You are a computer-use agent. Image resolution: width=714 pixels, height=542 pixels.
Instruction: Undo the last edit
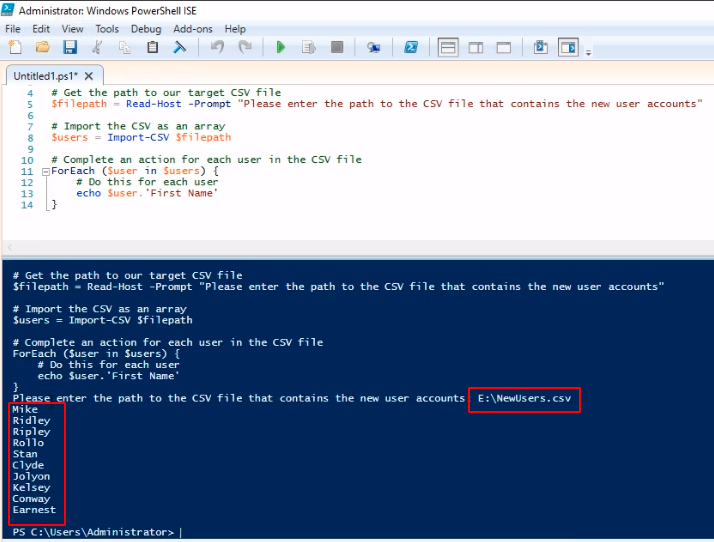[217, 47]
